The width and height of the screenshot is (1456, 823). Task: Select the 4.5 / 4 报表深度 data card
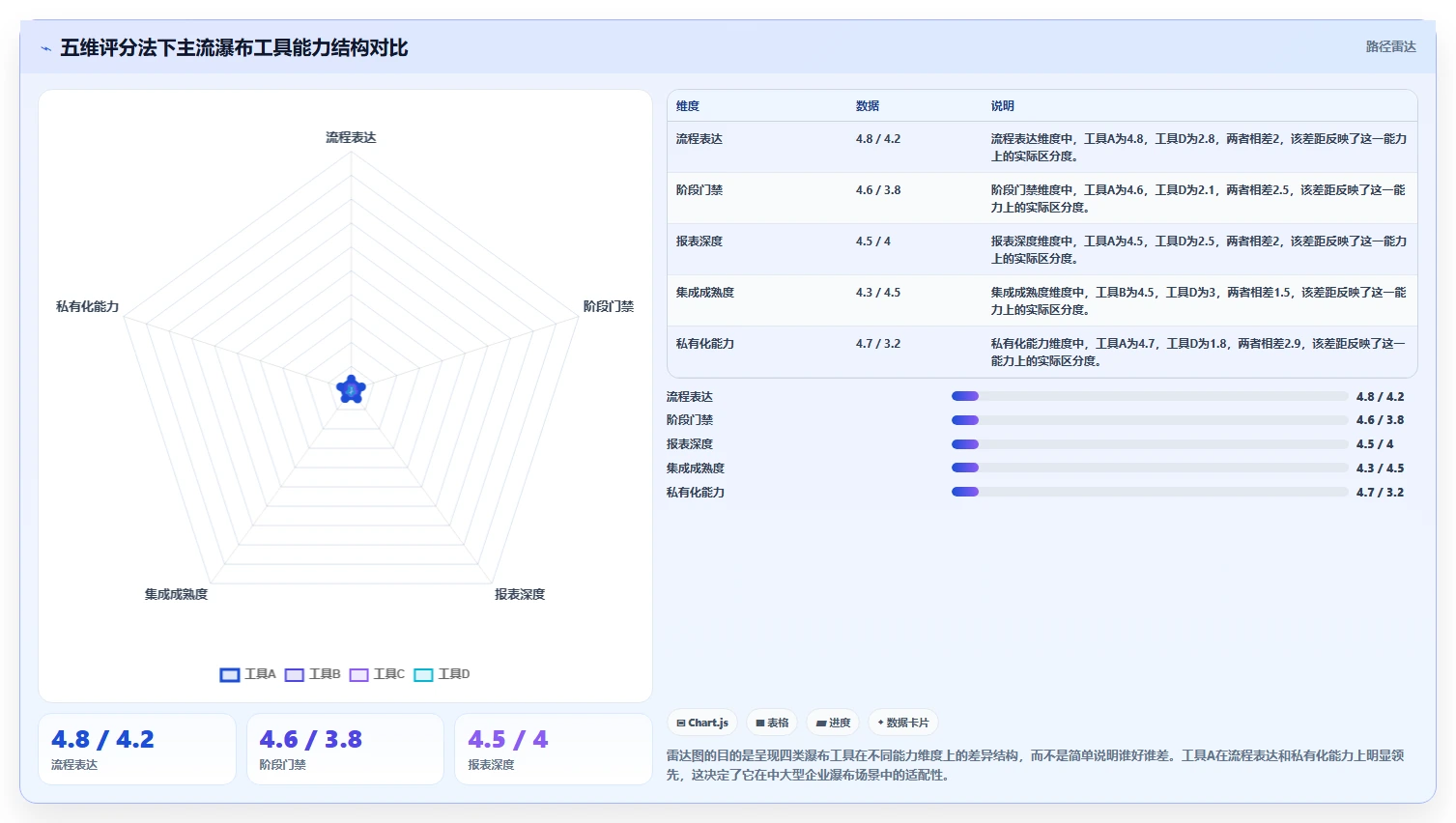554,750
